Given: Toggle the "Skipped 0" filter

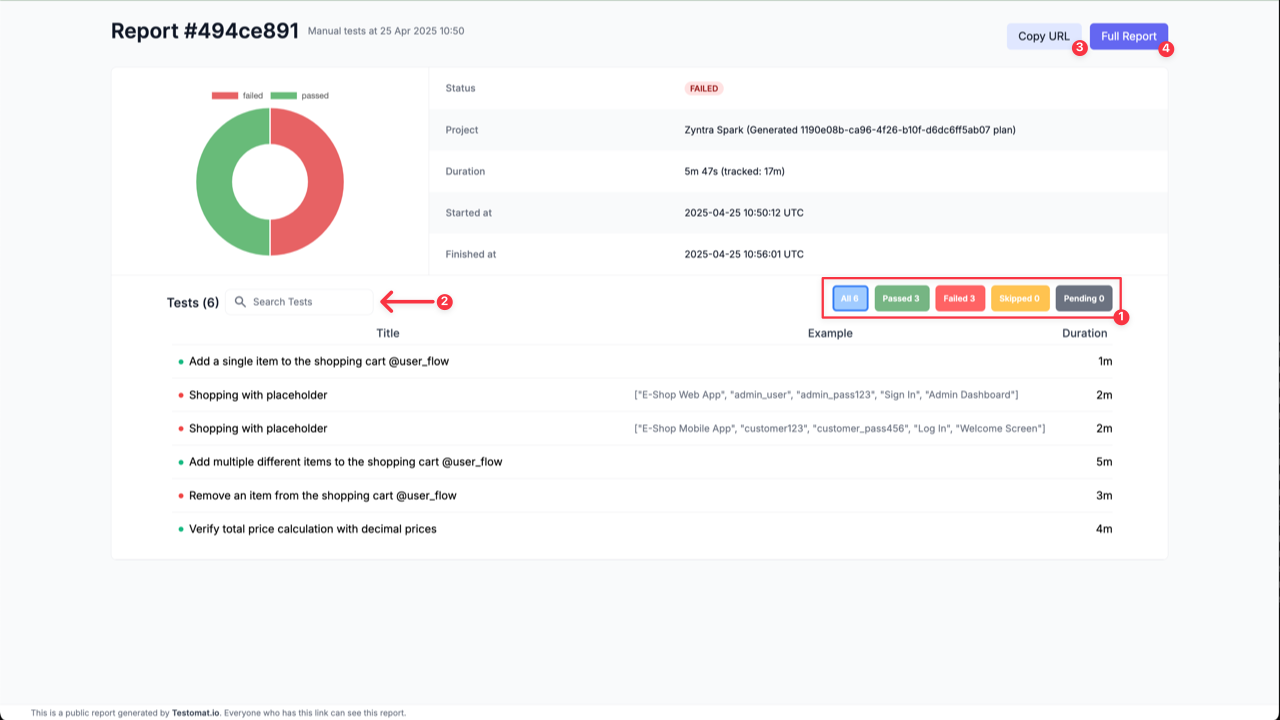Looking at the screenshot, I should [x=1019, y=297].
